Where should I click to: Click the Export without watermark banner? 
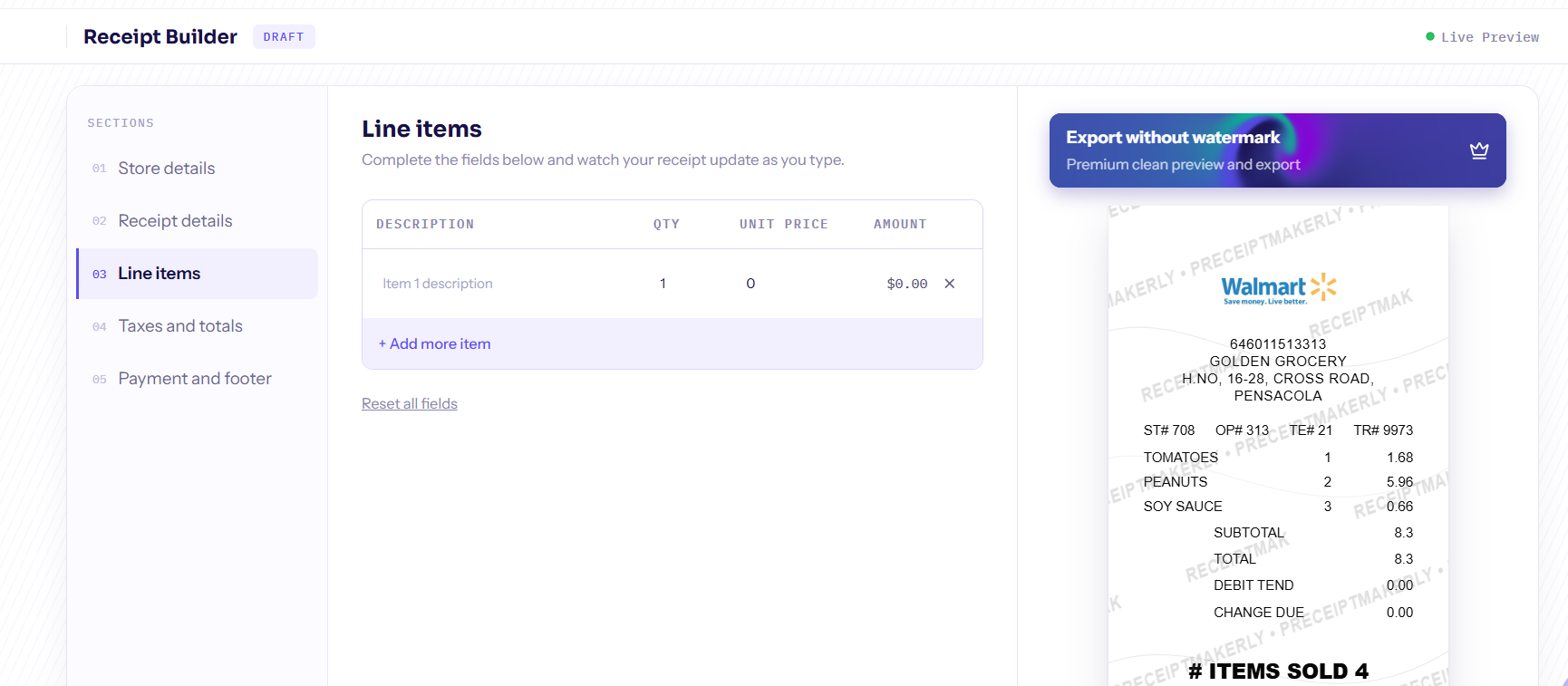click(x=1278, y=150)
